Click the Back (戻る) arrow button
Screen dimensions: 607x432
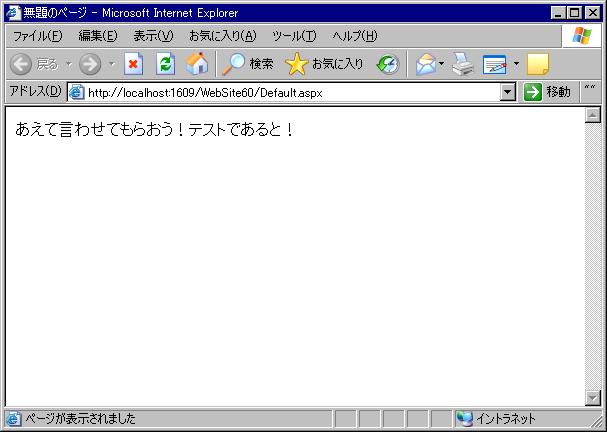pyautogui.click(x=21, y=64)
